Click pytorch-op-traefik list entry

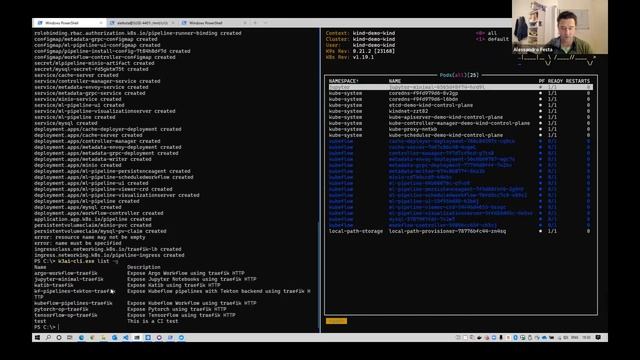(x=61, y=309)
